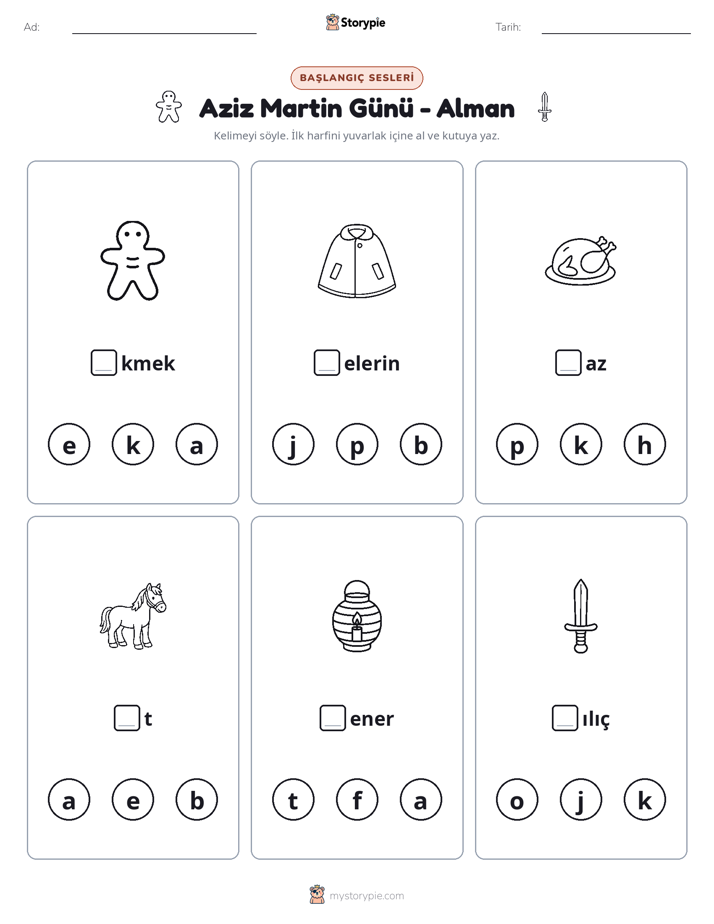Click the roast goose on plate picture

(581, 260)
